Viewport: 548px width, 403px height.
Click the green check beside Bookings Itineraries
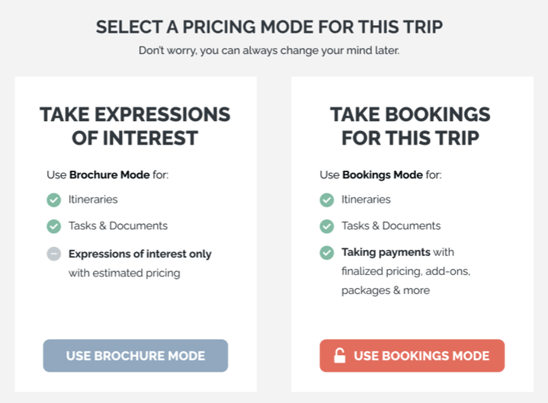click(x=327, y=200)
